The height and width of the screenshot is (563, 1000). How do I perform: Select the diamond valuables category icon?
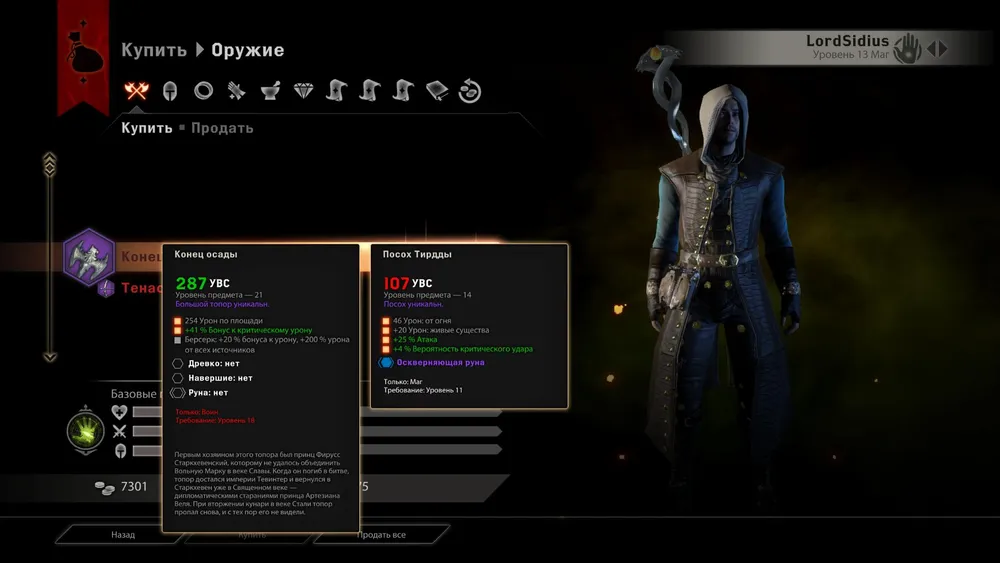304,91
